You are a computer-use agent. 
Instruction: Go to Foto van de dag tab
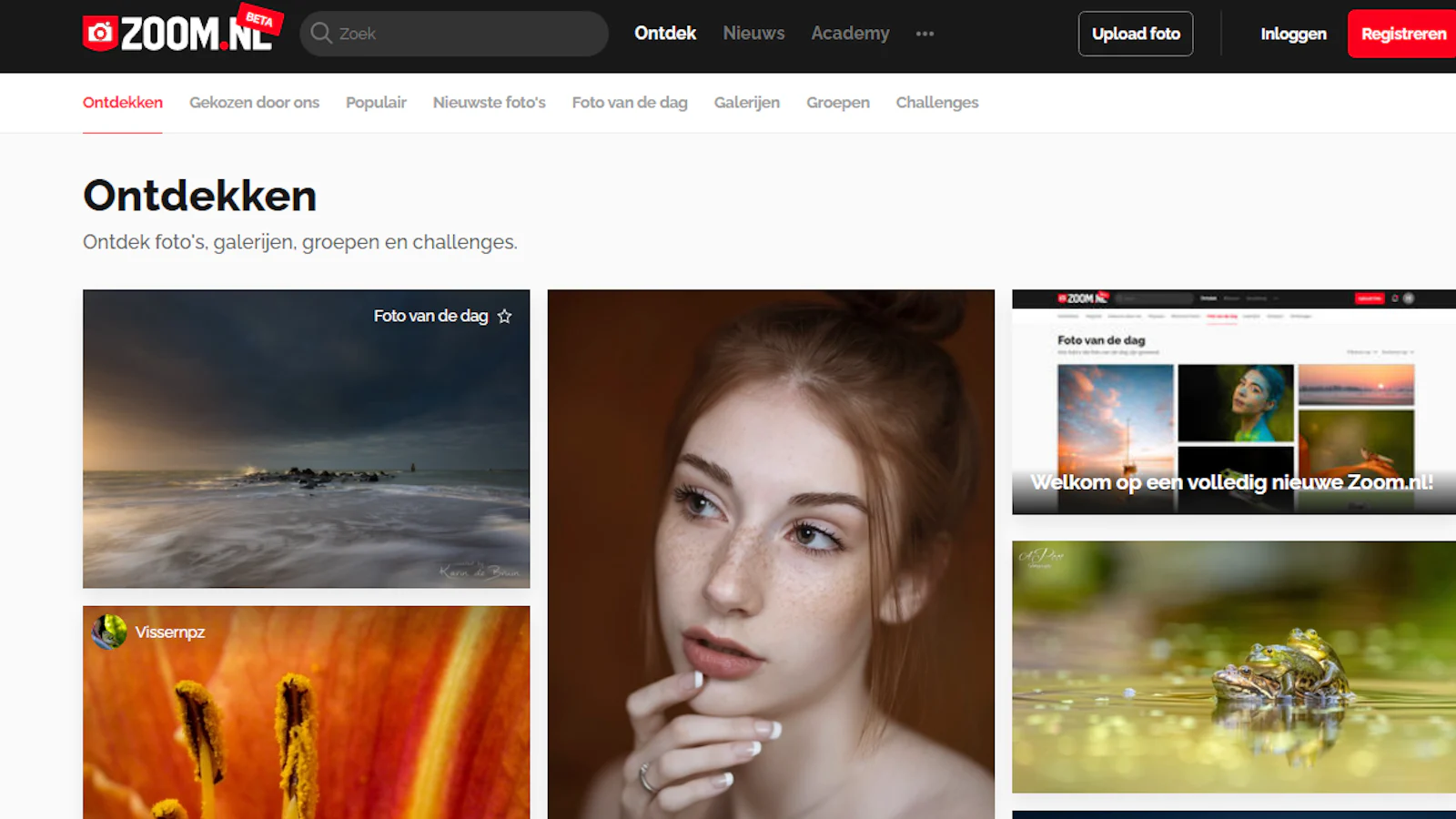tap(630, 103)
